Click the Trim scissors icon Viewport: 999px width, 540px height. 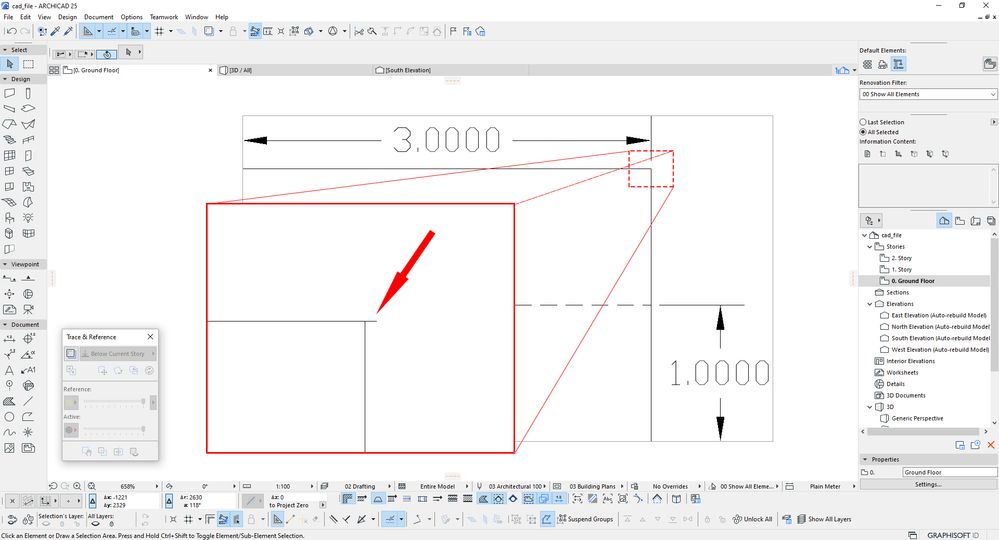359,31
